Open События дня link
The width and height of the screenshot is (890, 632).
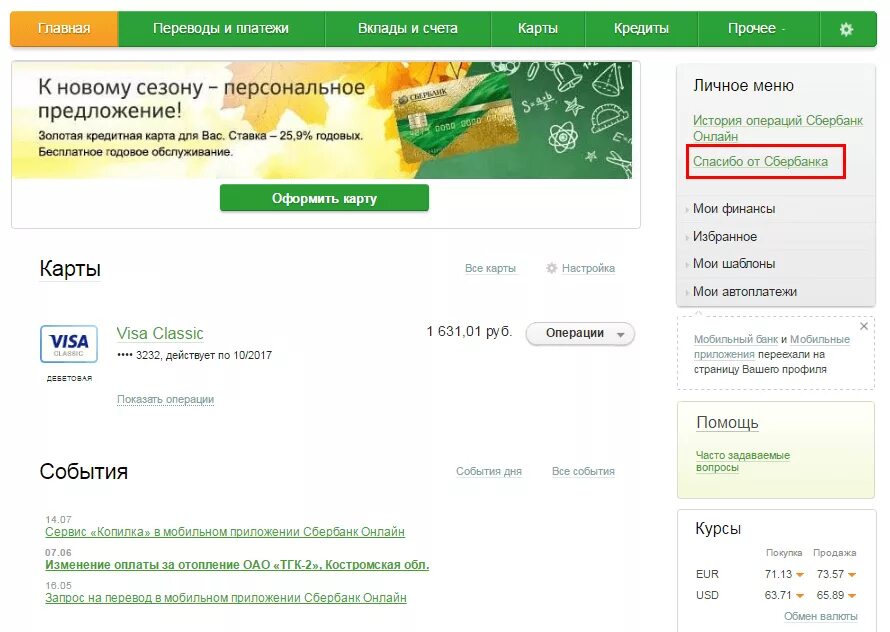pos(489,471)
